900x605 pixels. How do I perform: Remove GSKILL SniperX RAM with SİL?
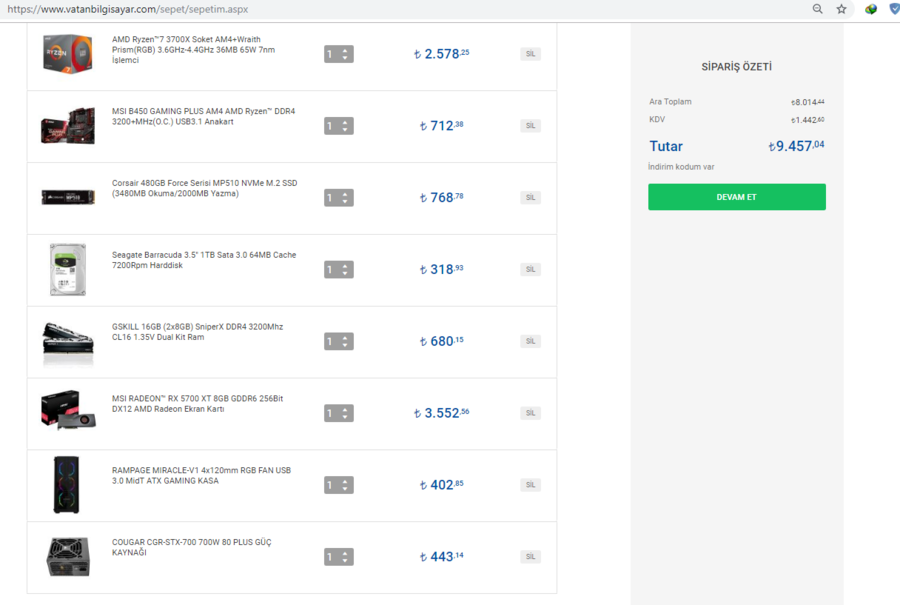(x=530, y=341)
